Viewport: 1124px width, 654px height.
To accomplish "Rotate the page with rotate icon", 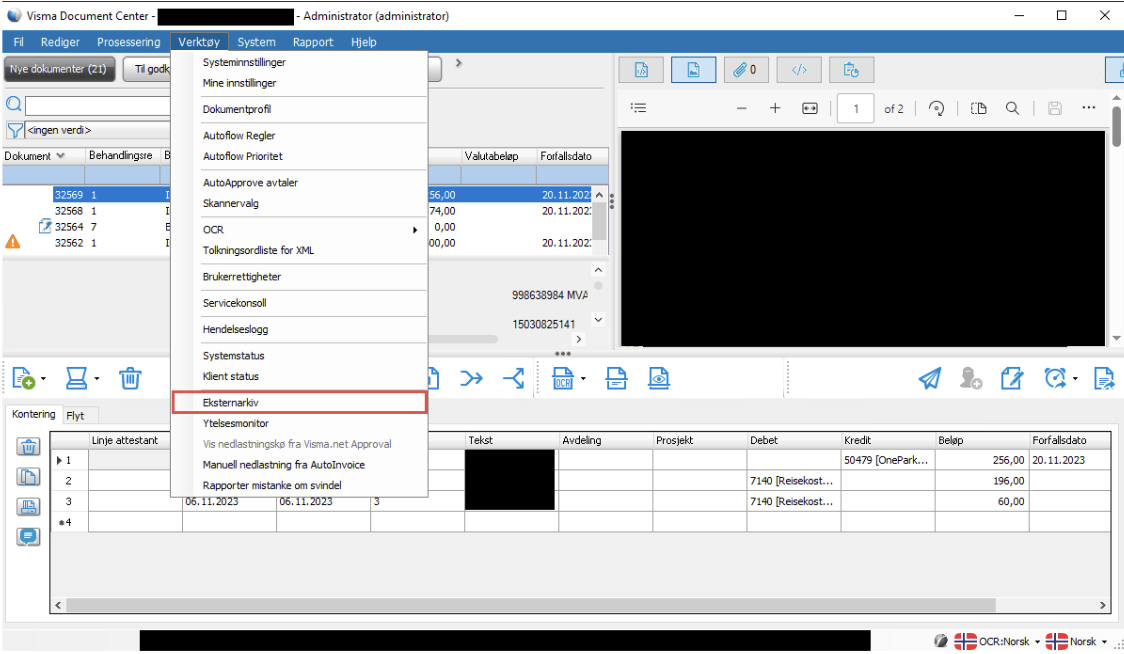I will [936, 108].
